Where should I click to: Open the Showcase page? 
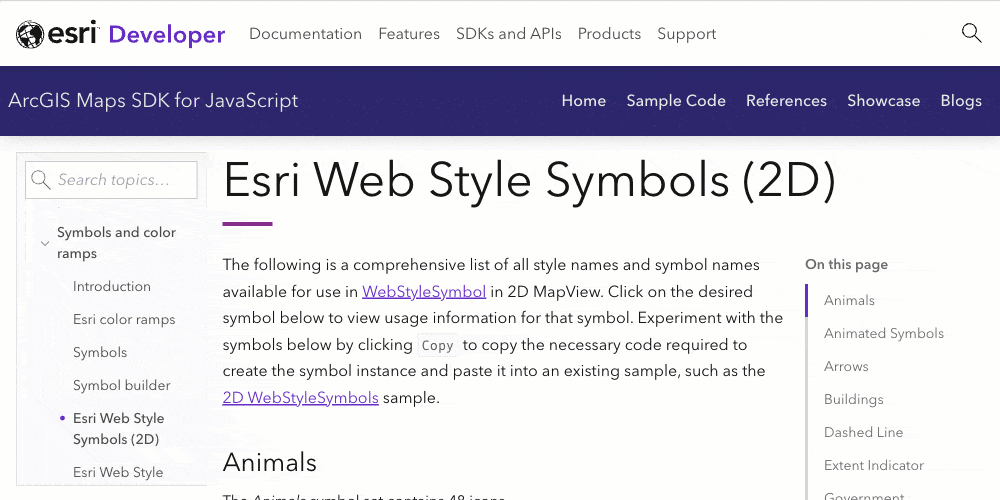(x=883, y=101)
